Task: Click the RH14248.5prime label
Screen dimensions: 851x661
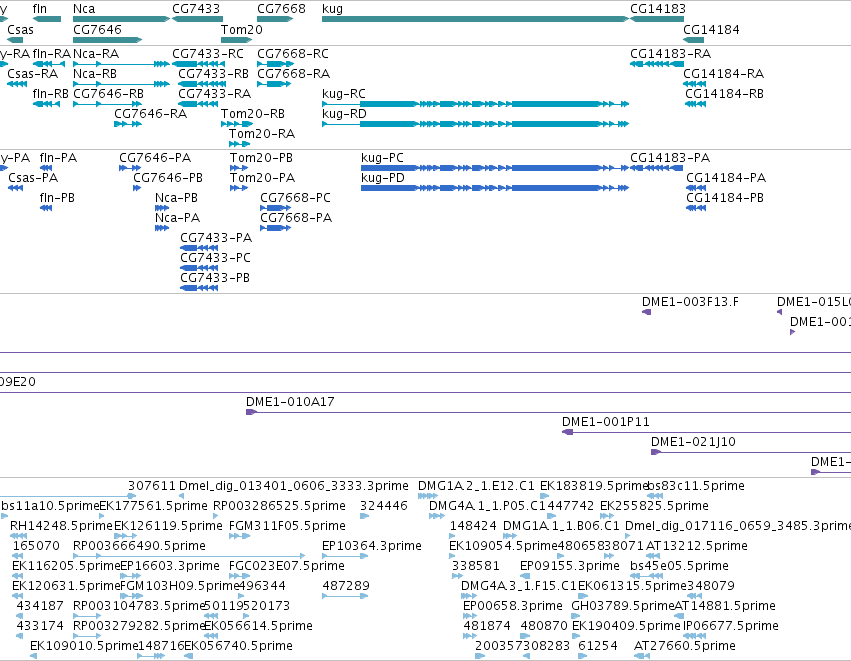Action: click(61, 526)
